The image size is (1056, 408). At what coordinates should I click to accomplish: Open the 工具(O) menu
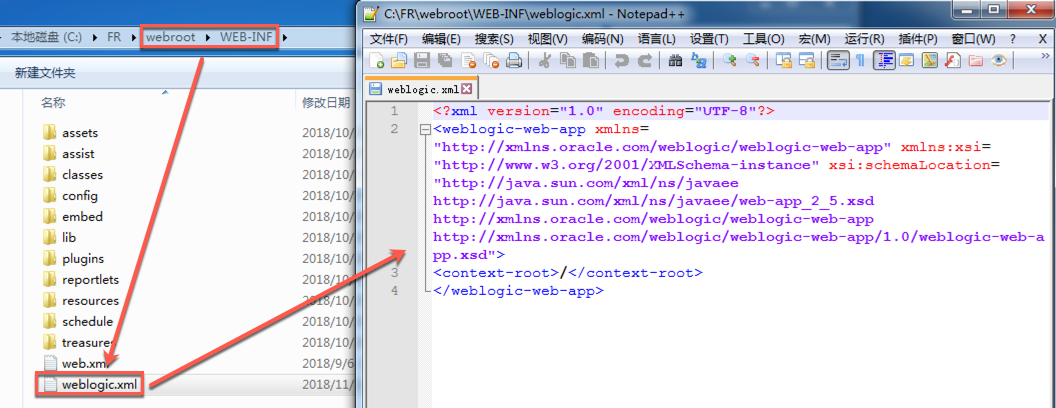764,39
